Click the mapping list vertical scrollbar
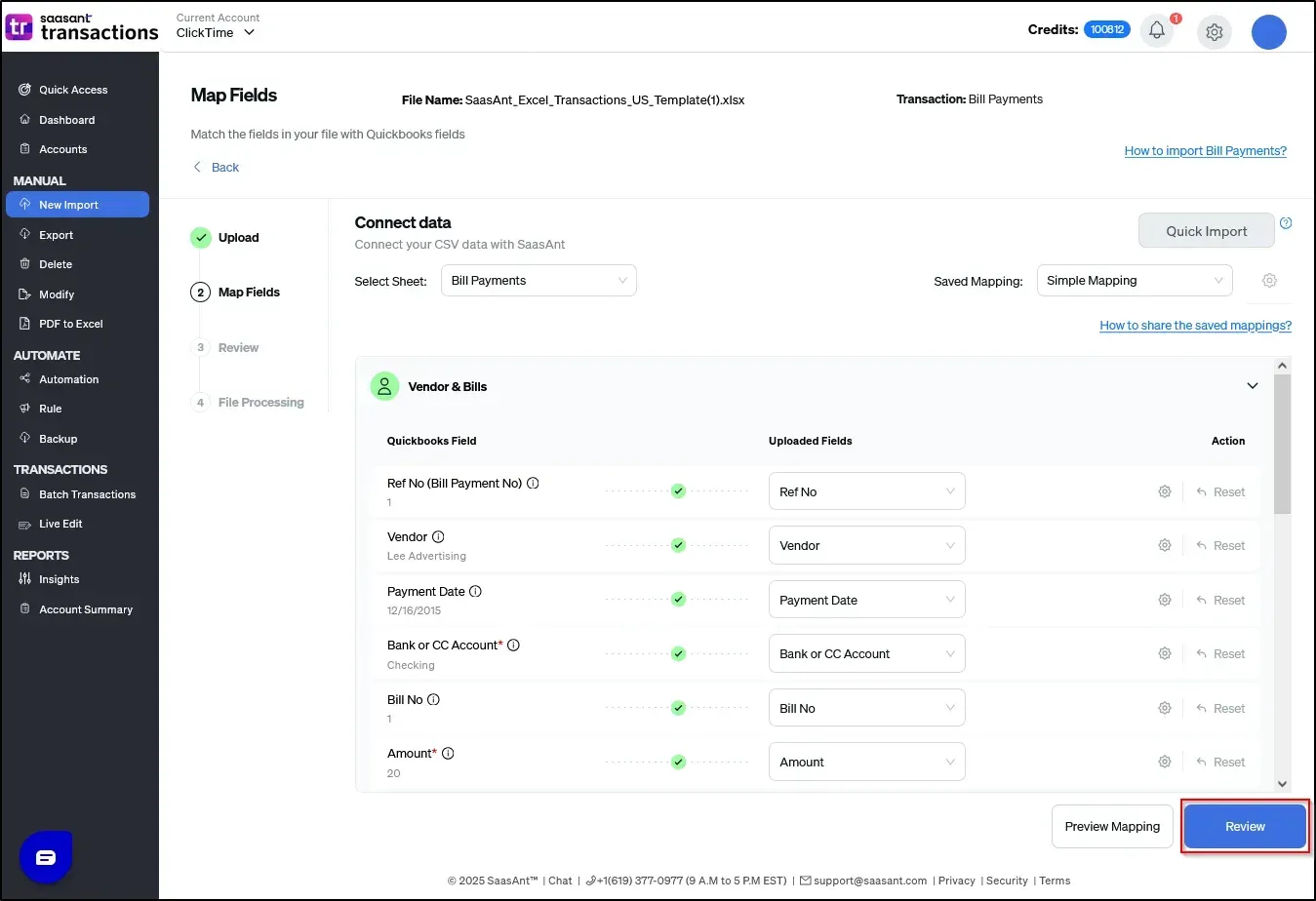 click(x=1282, y=445)
